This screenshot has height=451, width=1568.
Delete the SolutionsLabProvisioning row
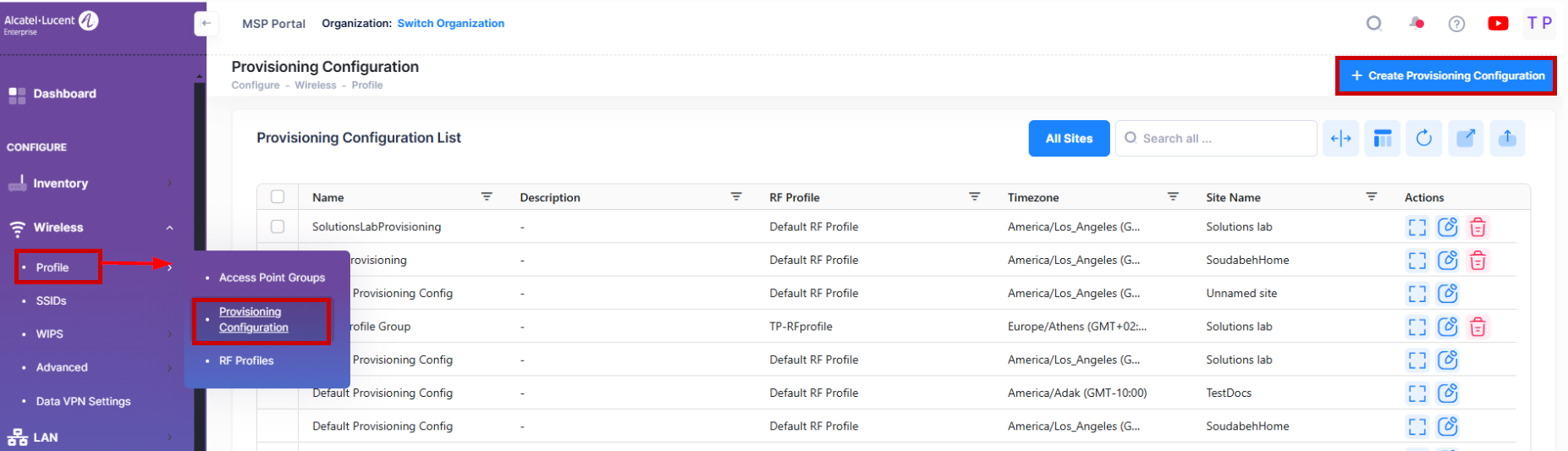(x=1477, y=227)
